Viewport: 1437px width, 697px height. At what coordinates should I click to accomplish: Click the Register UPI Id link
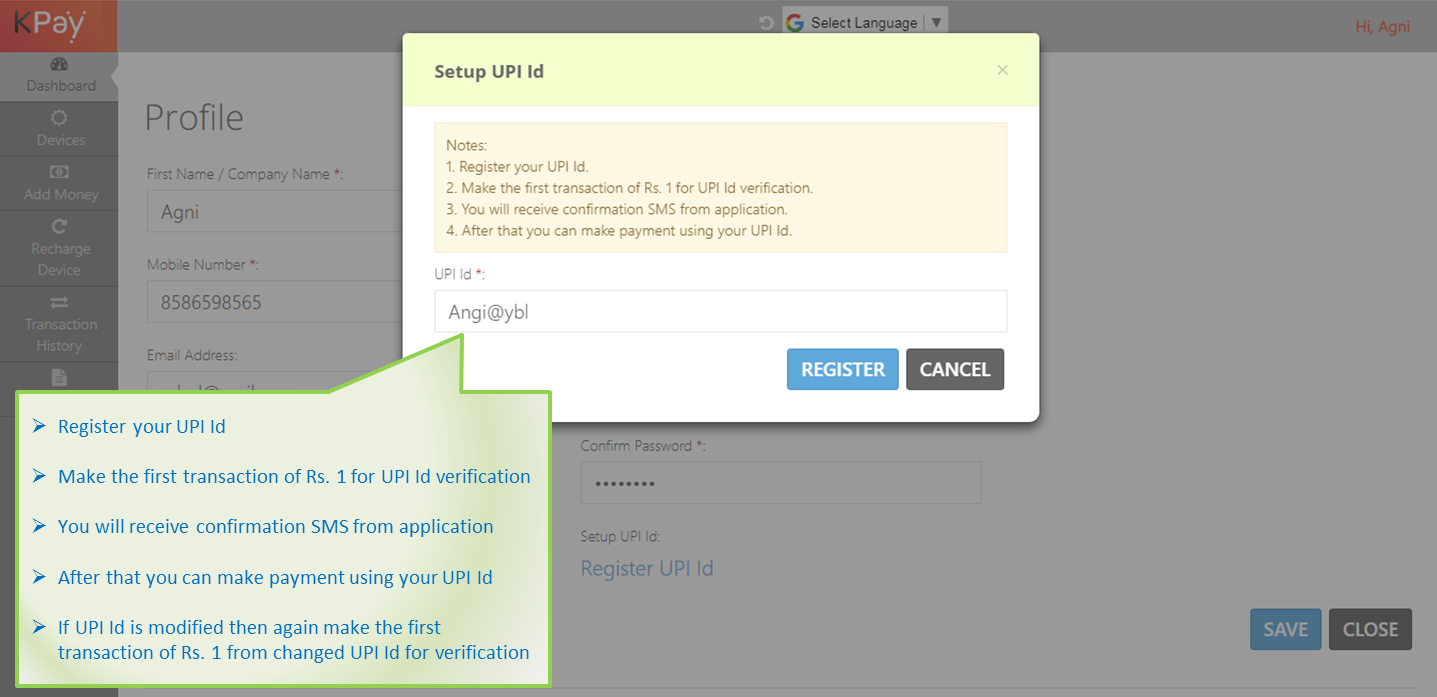[x=647, y=568]
